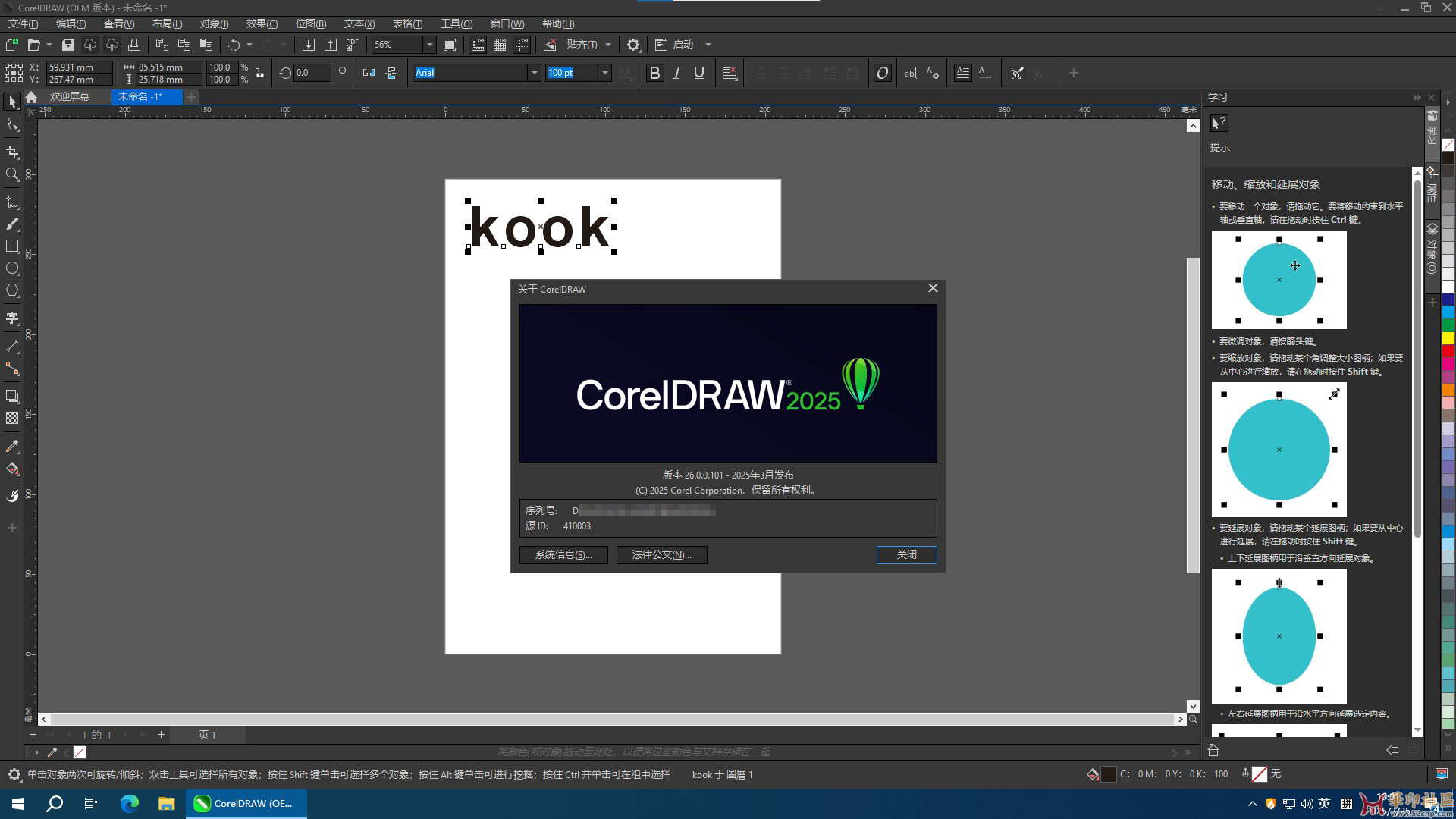Screen dimensions: 1456x819
Task: Select the Transparency checkerboard tool
Action: 12,418
